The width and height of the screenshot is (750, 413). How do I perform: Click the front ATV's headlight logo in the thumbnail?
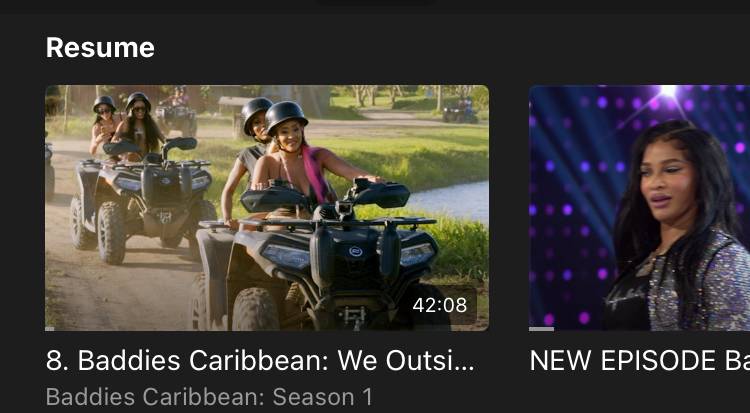click(355, 251)
